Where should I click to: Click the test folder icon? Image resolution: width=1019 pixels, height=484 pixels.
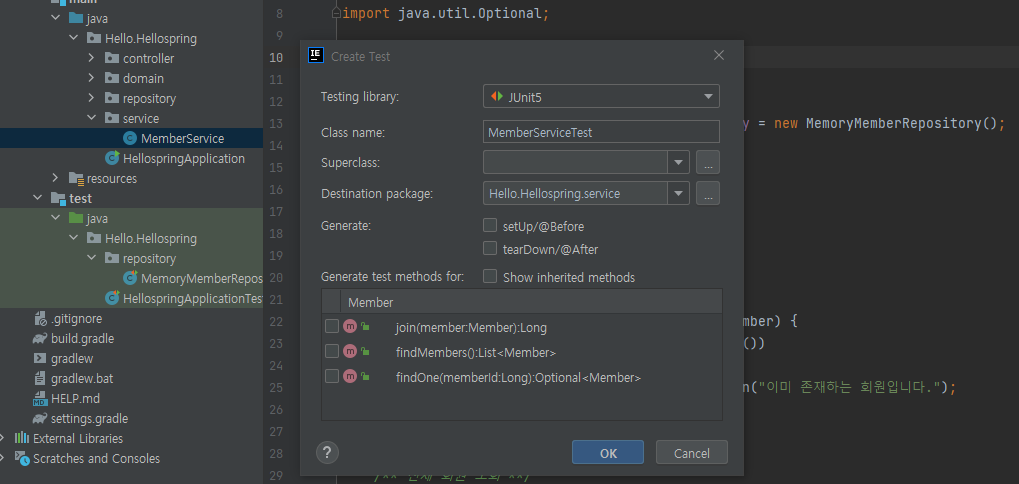pyautogui.click(x=58, y=199)
